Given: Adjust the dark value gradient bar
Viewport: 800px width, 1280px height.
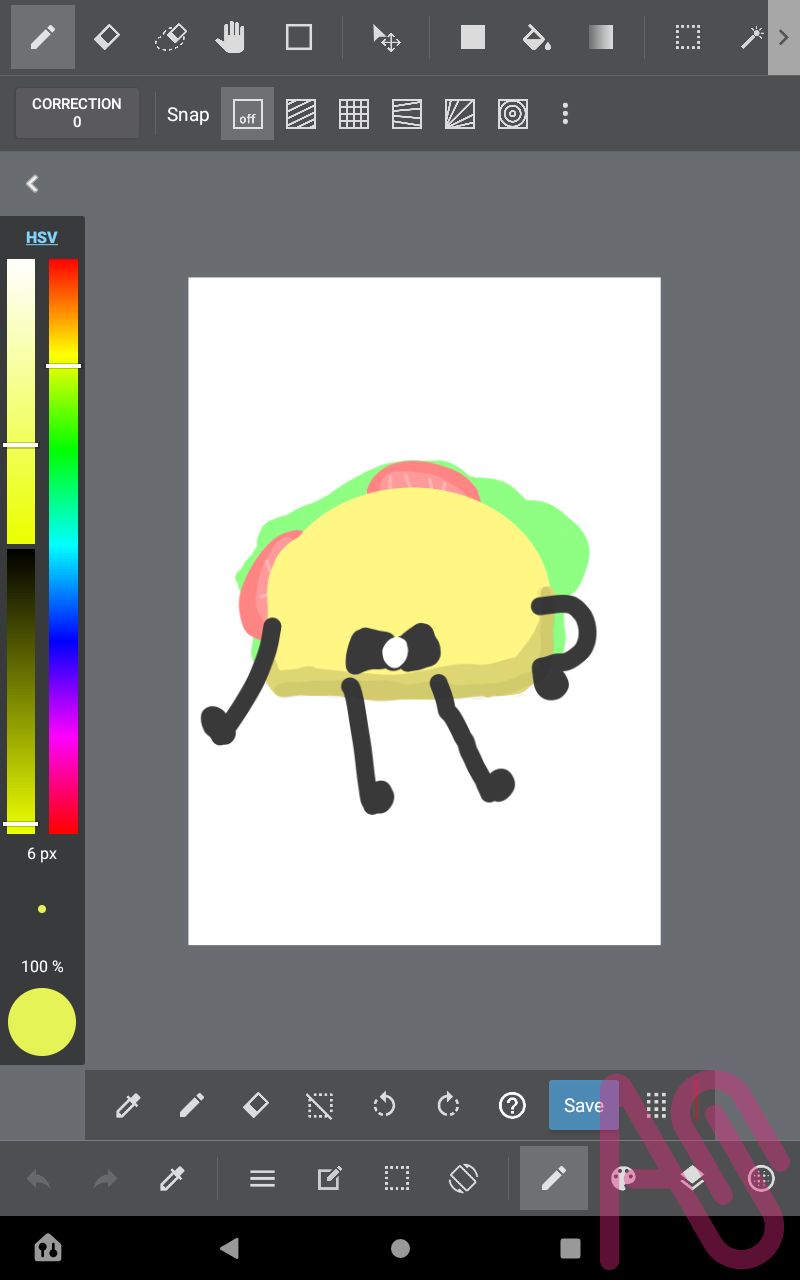Looking at the screenshot, I should pos(21,690).
